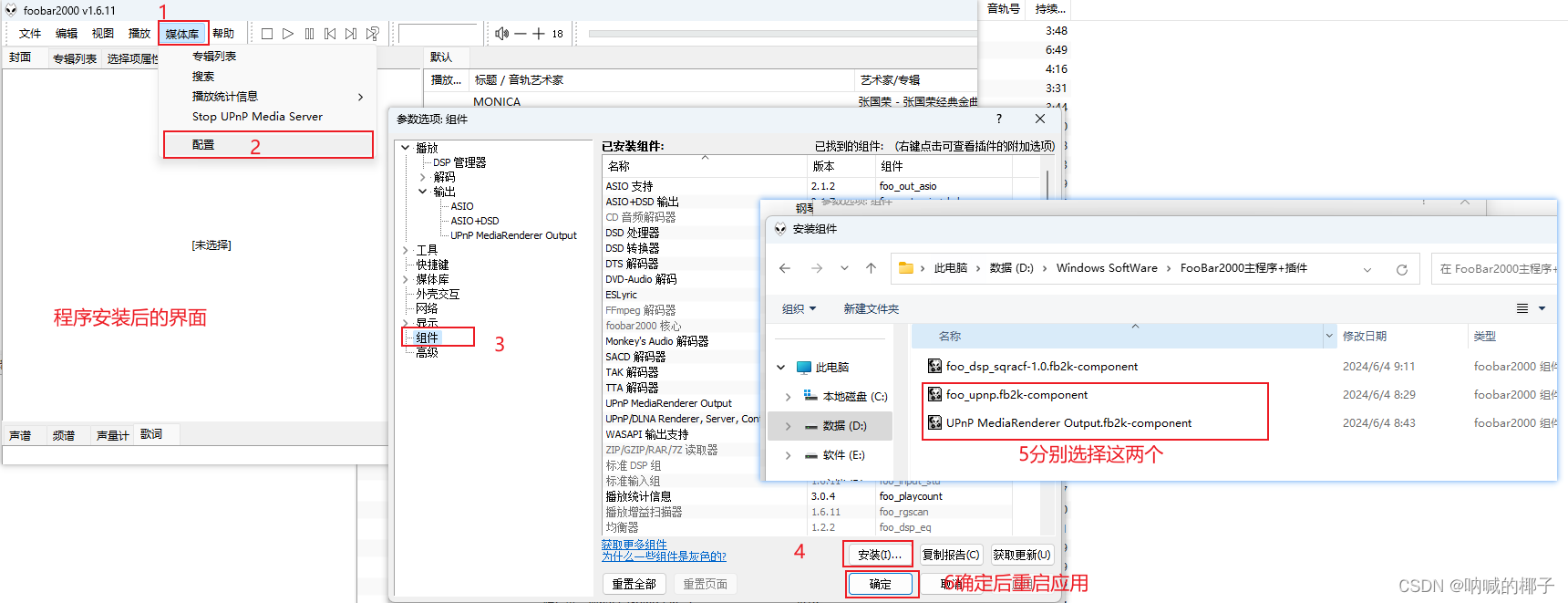Collapse the 输出 node in preferences tree
1568x603 pixels.
(x=423, y=192)
